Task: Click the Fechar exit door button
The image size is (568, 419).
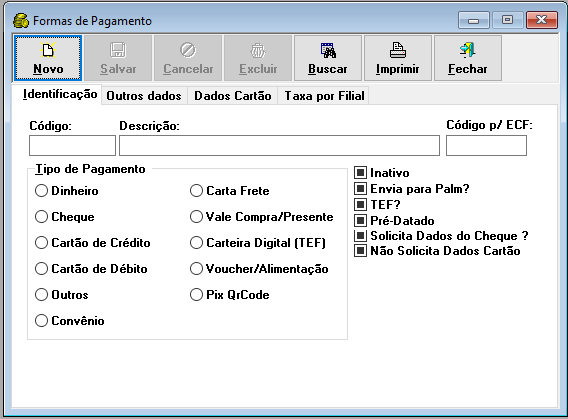Action: point(468,58)
